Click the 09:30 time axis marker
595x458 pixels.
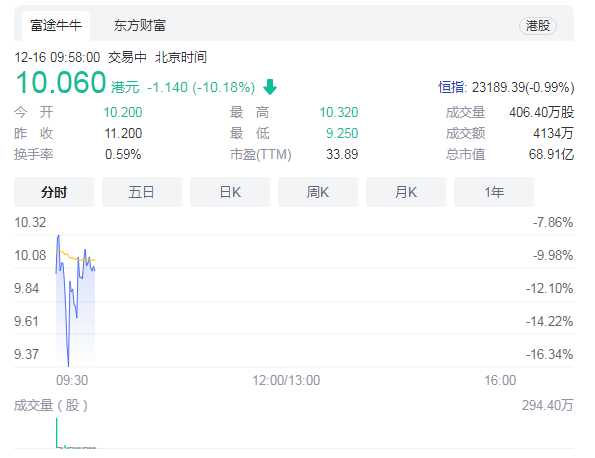point(72,380)
